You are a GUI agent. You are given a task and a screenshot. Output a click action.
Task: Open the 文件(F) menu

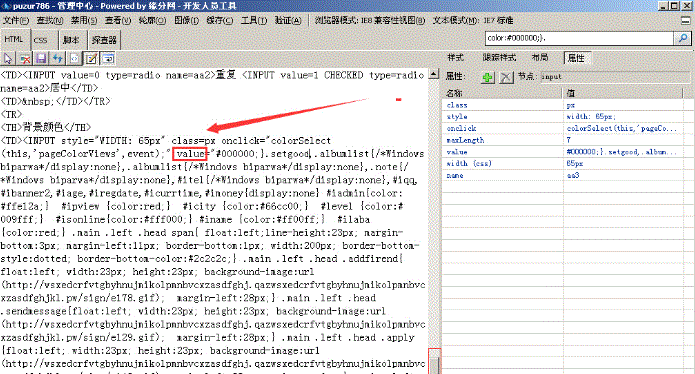(16, 20)
